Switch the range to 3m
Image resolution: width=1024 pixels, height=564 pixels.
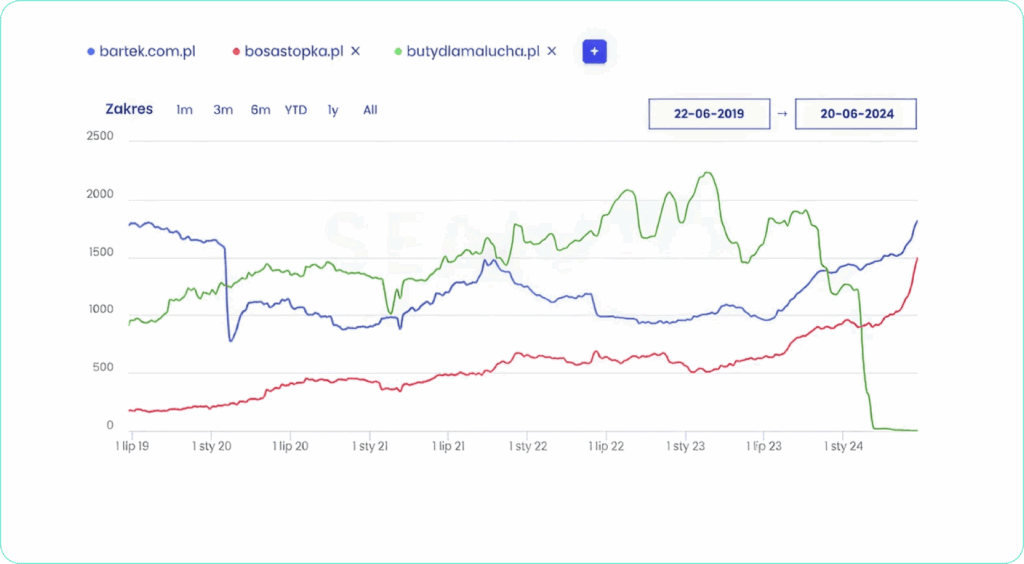(x=222, y=110)
